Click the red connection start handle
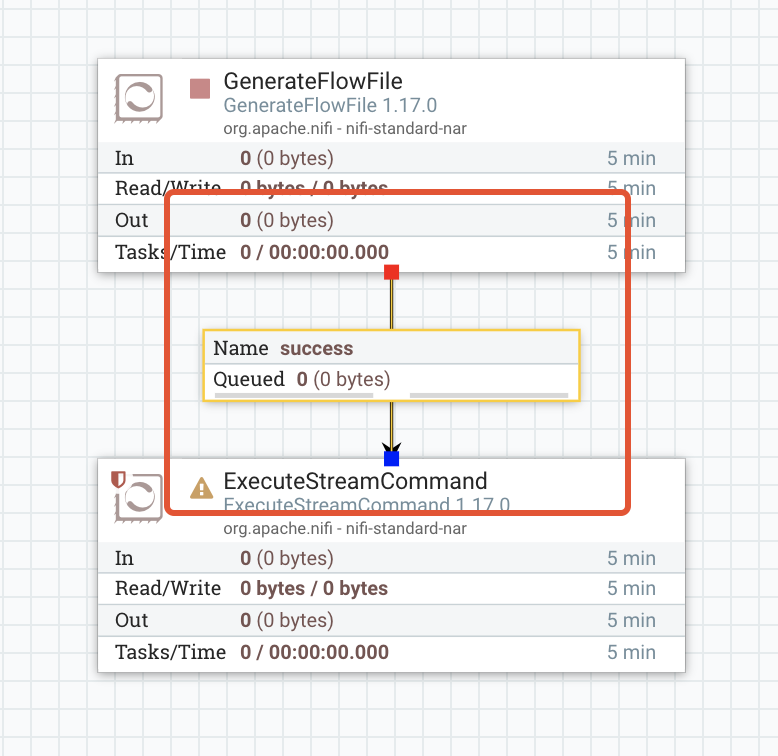 point(391,272)
